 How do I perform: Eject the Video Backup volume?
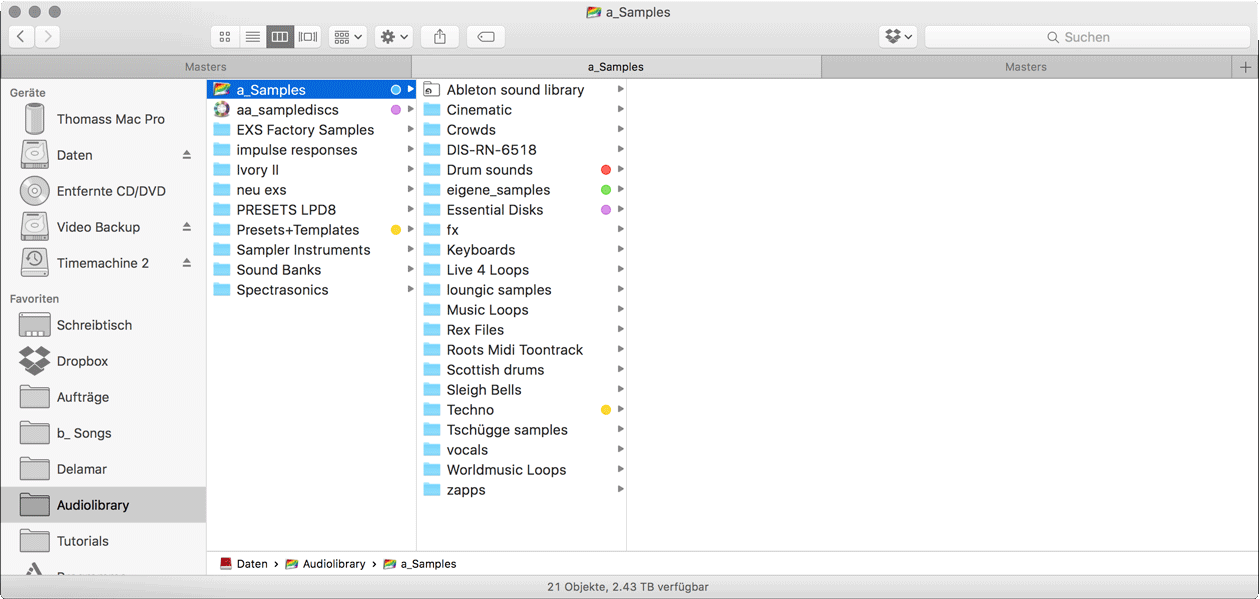tap(187, 227)
